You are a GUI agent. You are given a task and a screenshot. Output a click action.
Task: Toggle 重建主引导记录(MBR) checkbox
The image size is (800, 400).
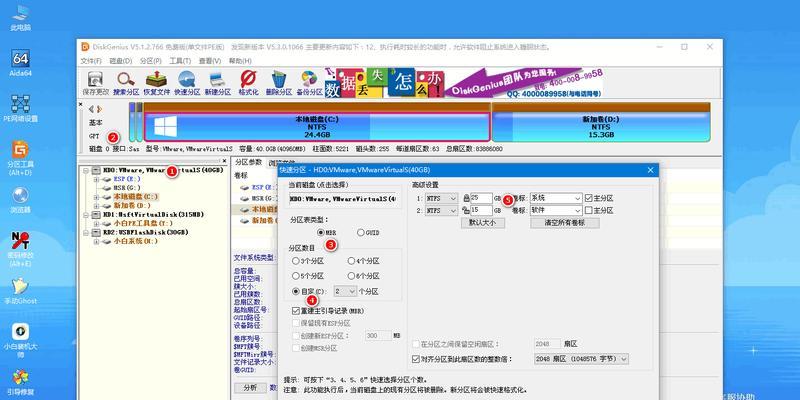pos(296,311)
